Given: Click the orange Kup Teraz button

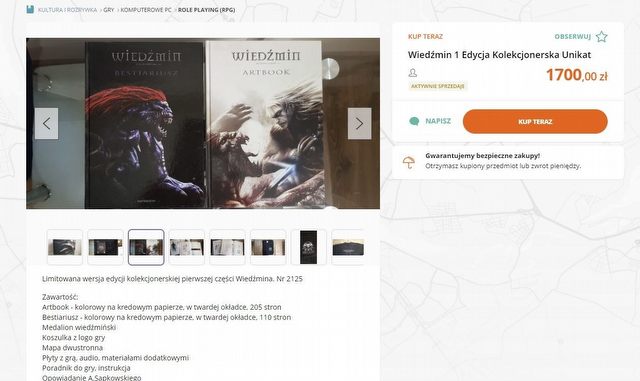Looking at the screenshot, I should click(x=535, y=121).
